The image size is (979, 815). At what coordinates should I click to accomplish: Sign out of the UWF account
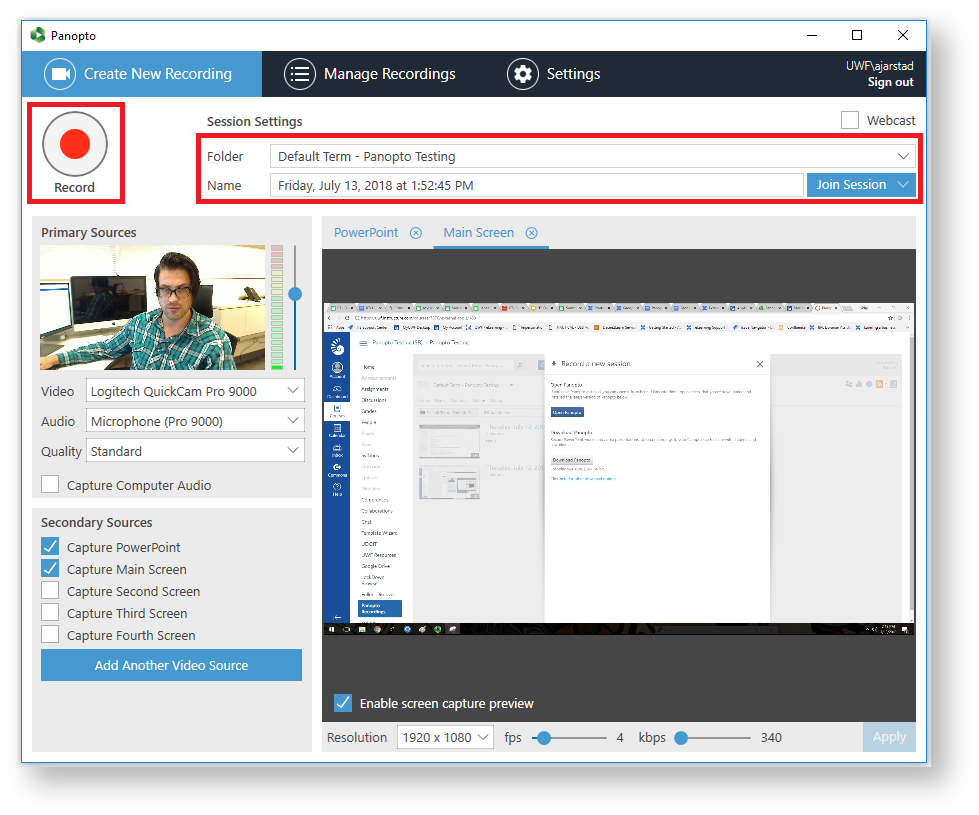tap(890, 82)
